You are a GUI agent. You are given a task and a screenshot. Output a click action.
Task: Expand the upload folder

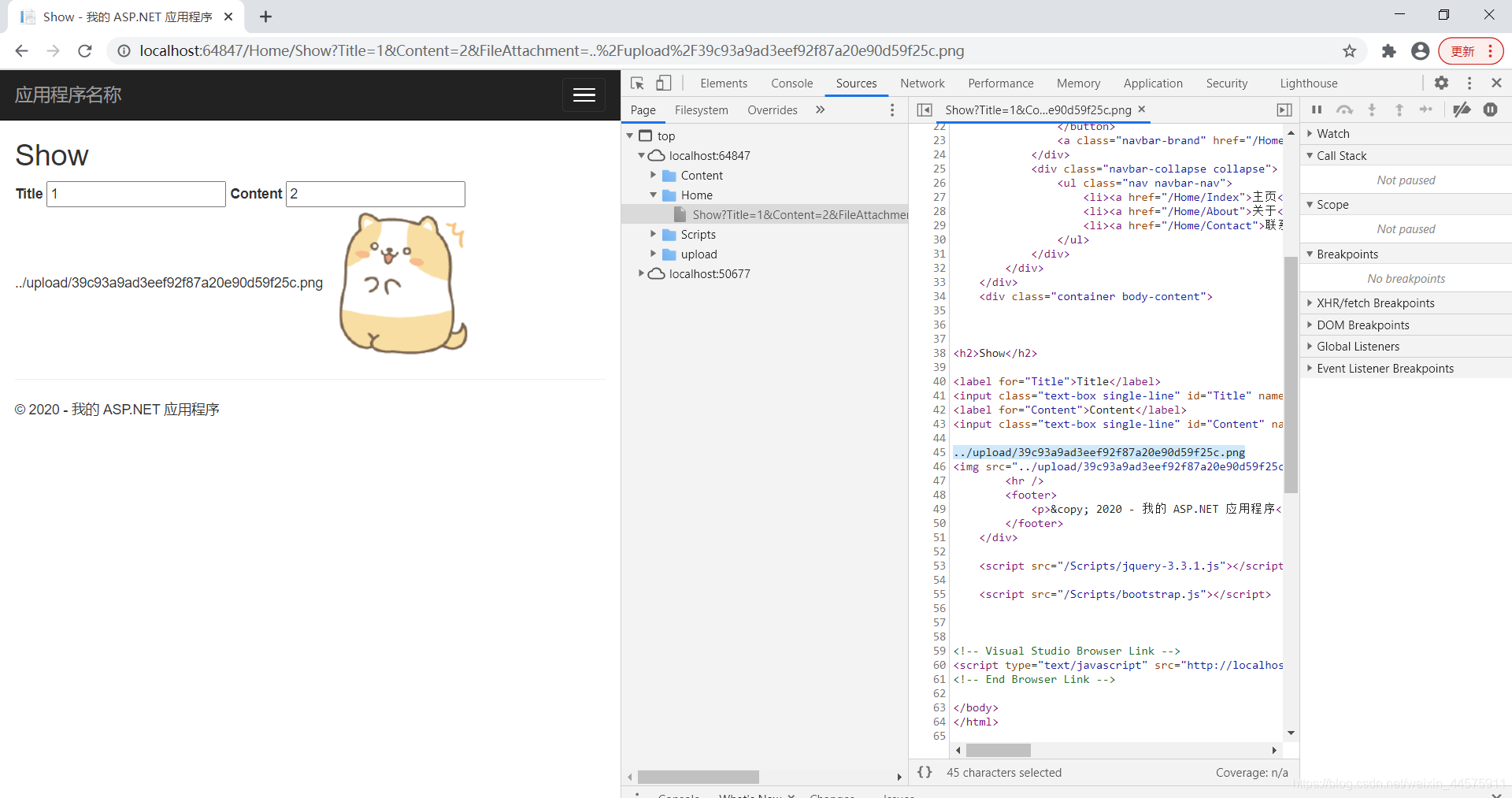(x=654, y=254)
